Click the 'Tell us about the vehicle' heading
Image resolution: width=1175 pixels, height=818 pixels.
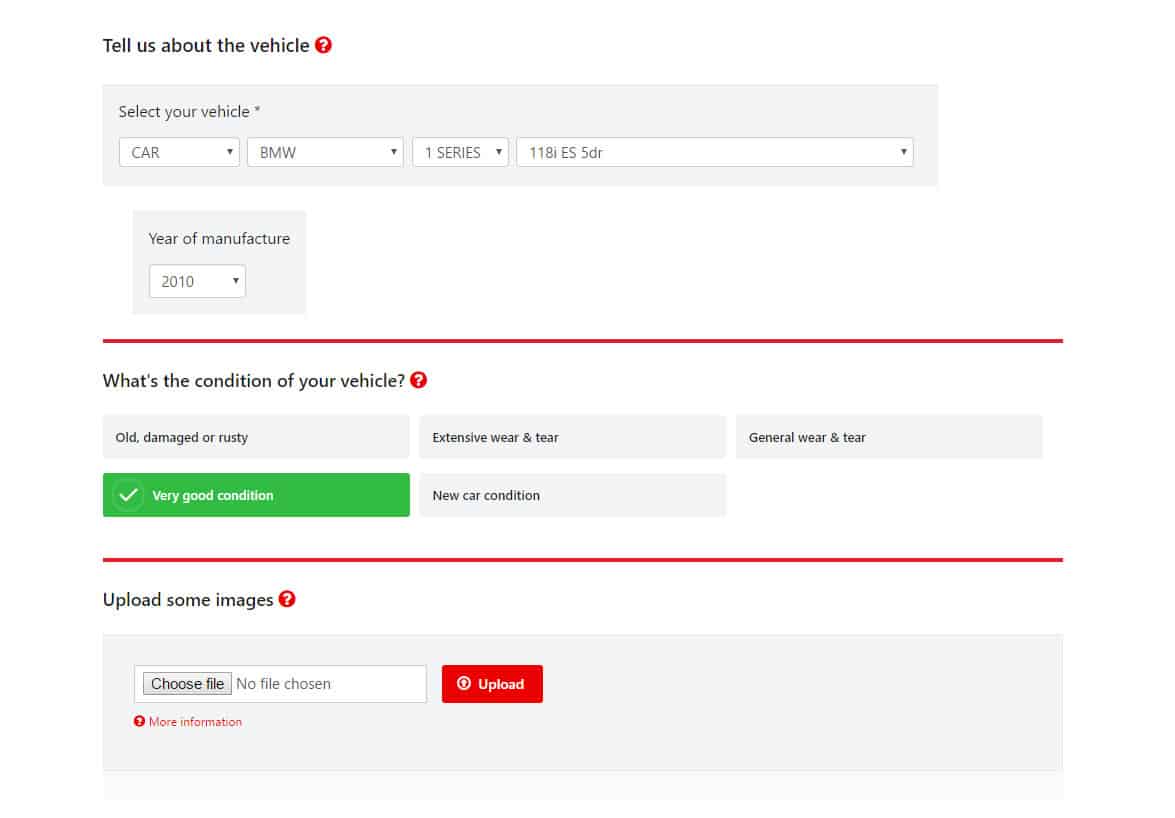pos(206,46)
